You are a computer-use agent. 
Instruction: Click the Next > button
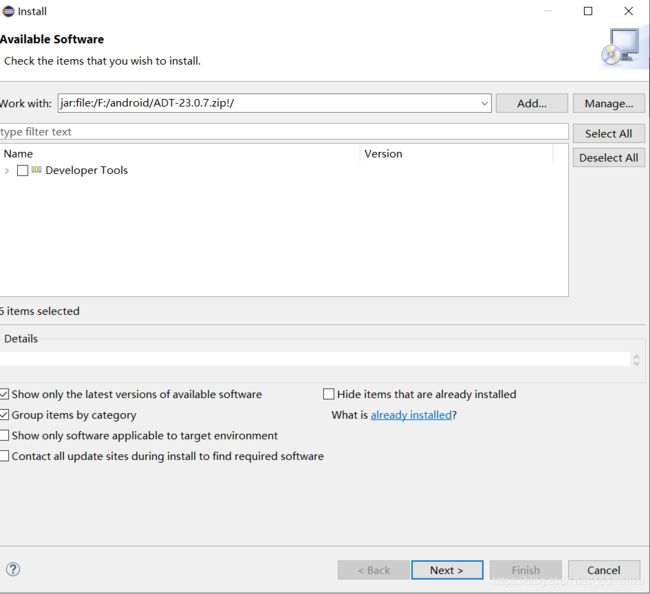coord(447,570)
